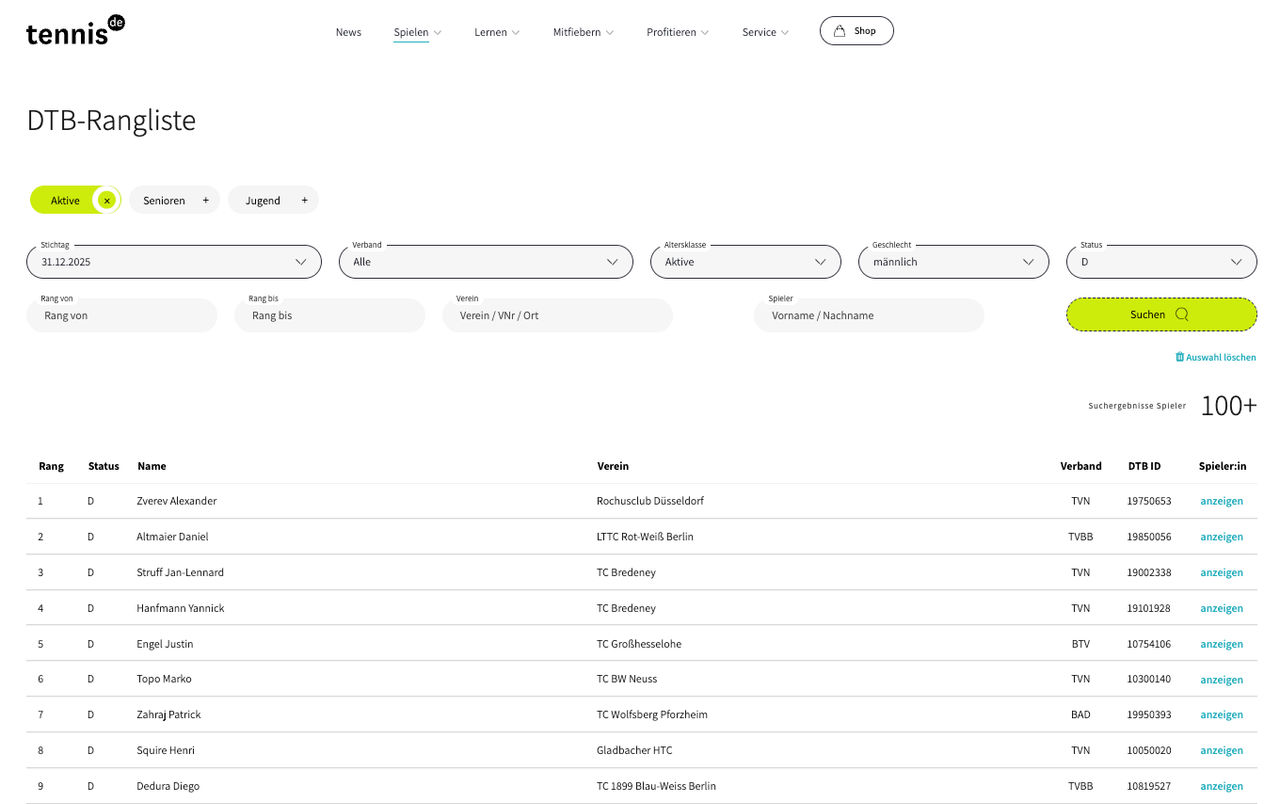Click the Vorname / Nachname player input field
1280x804 pixels.
[868, 315]
